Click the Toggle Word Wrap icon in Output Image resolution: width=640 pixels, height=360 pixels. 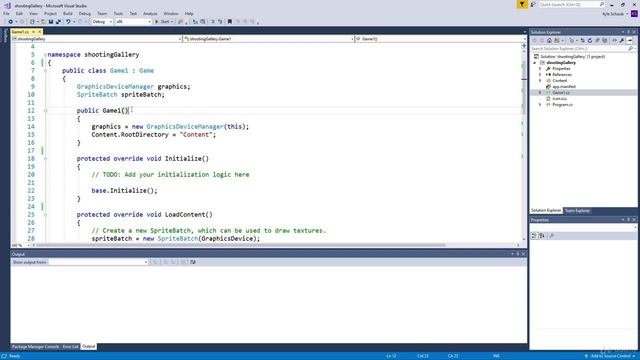pyautogui.click(x=193, y=262)
